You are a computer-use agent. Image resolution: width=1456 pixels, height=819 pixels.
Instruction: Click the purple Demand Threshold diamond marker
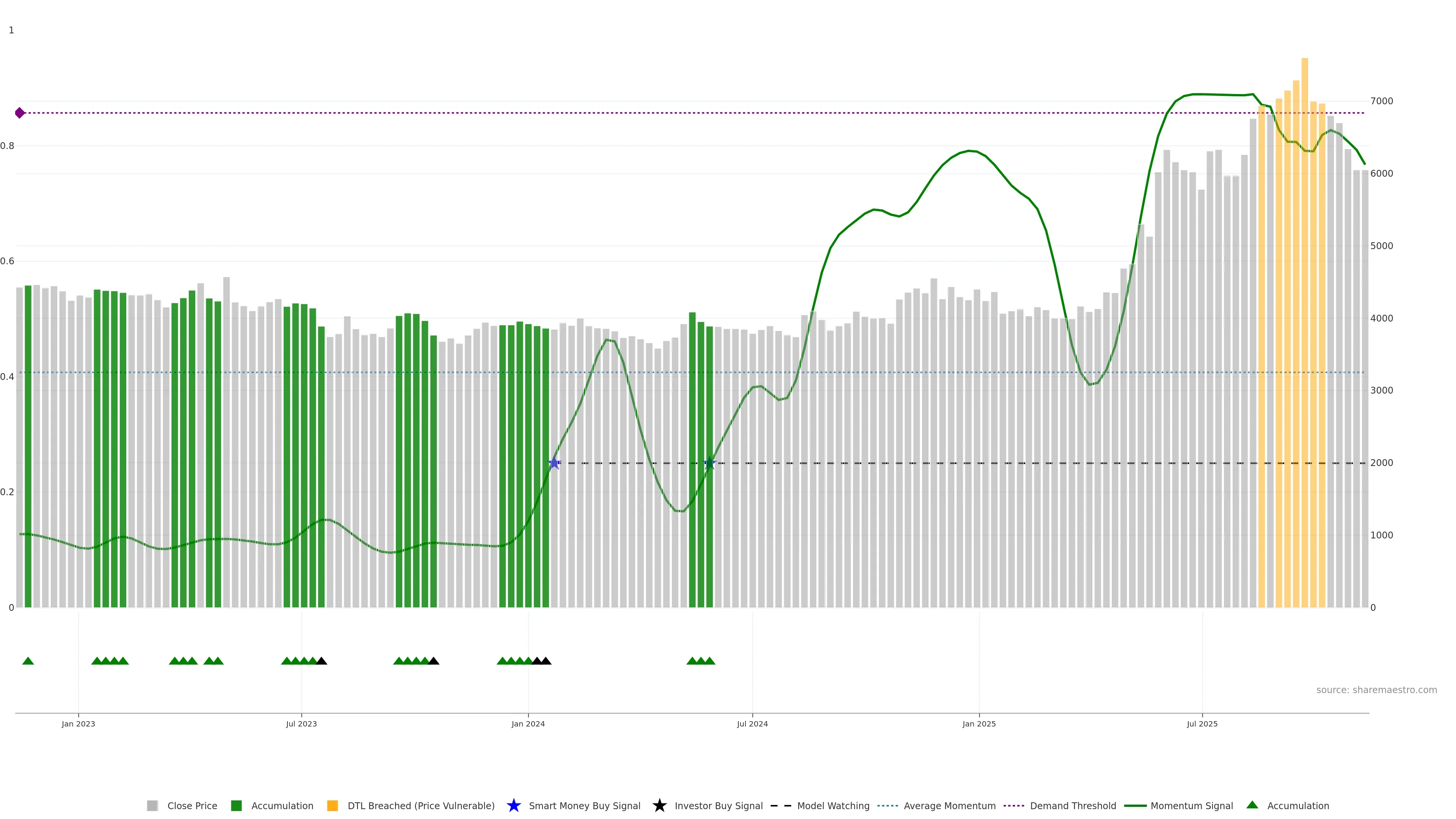tap(20, 113)
